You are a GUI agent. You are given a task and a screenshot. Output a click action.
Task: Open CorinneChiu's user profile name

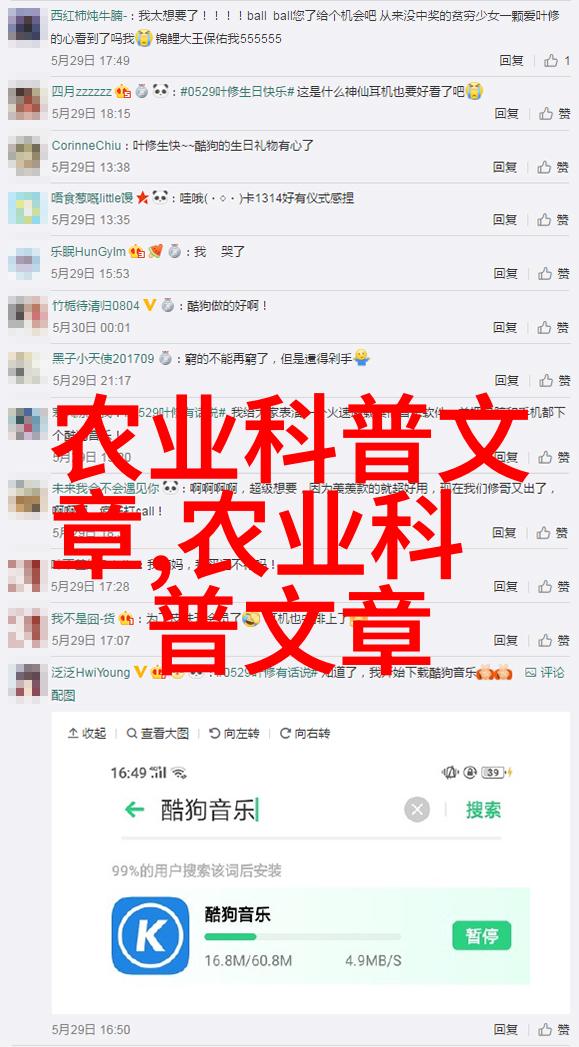(x=87, y=145)
